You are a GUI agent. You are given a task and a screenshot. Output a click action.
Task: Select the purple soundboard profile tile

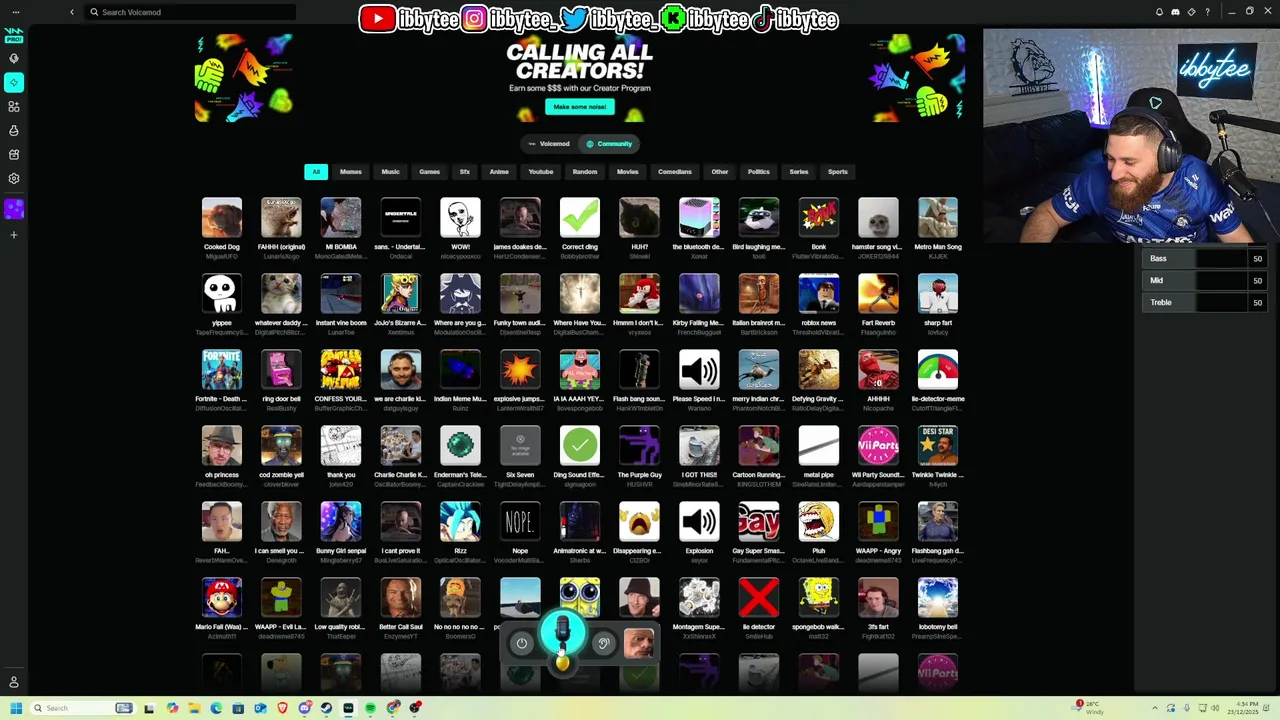click(x=14, y=209)
